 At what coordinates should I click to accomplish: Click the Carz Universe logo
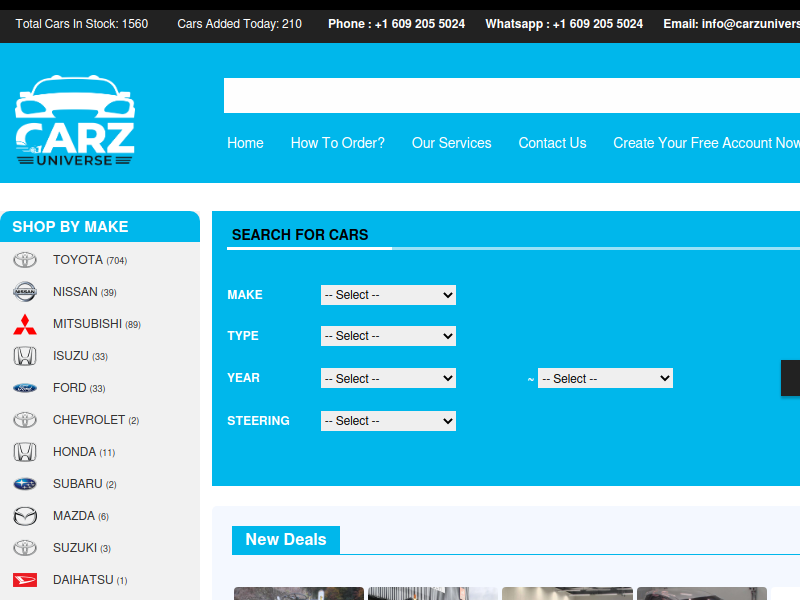click(75, 122)
